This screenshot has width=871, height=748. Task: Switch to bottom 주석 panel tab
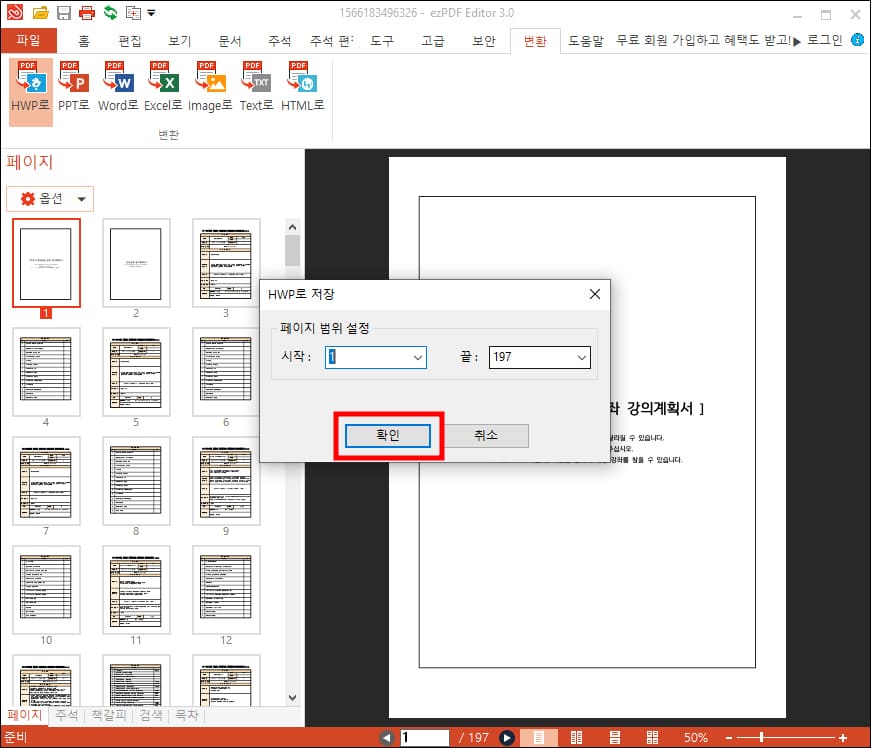click(67, 715)
